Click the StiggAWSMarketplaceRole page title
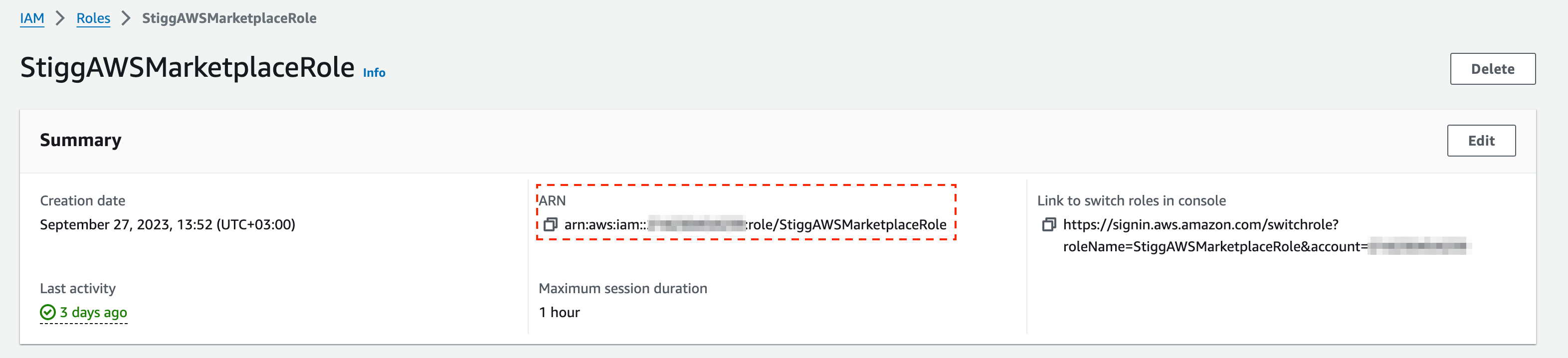 point(188,68)
